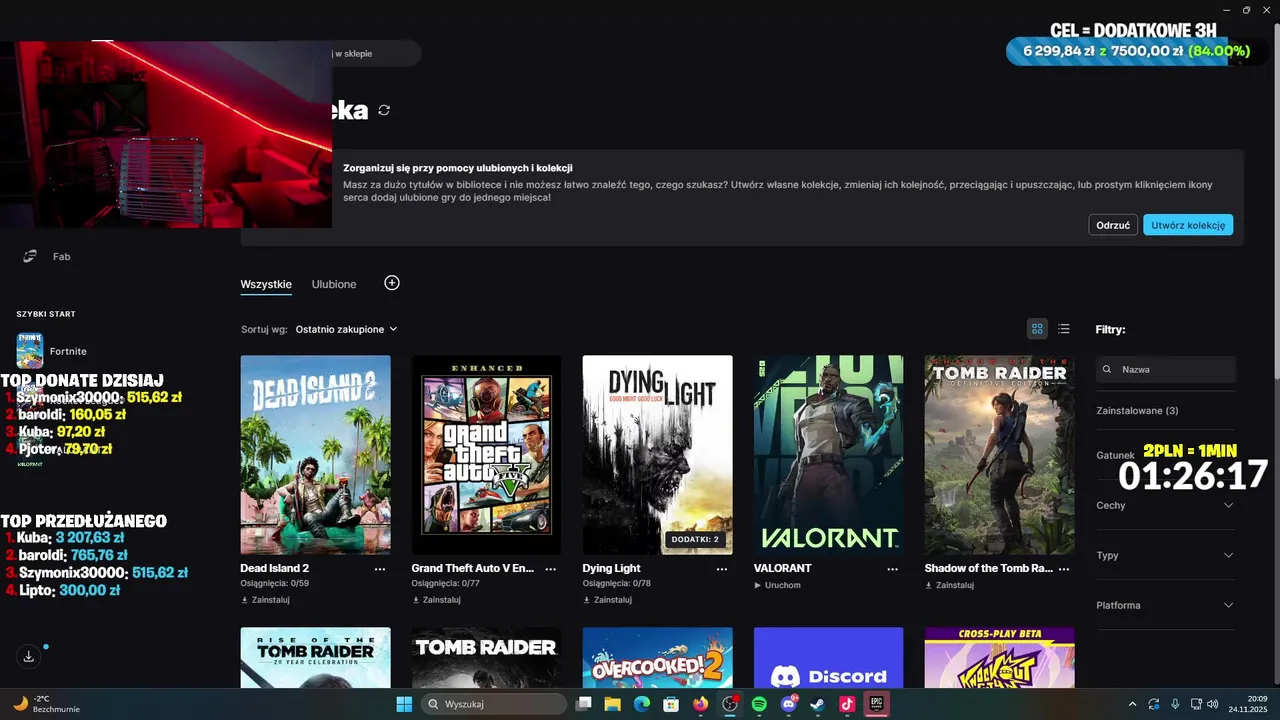Open Task View in the taskbar
The image size is (1280, 720).
click(584, 704)
